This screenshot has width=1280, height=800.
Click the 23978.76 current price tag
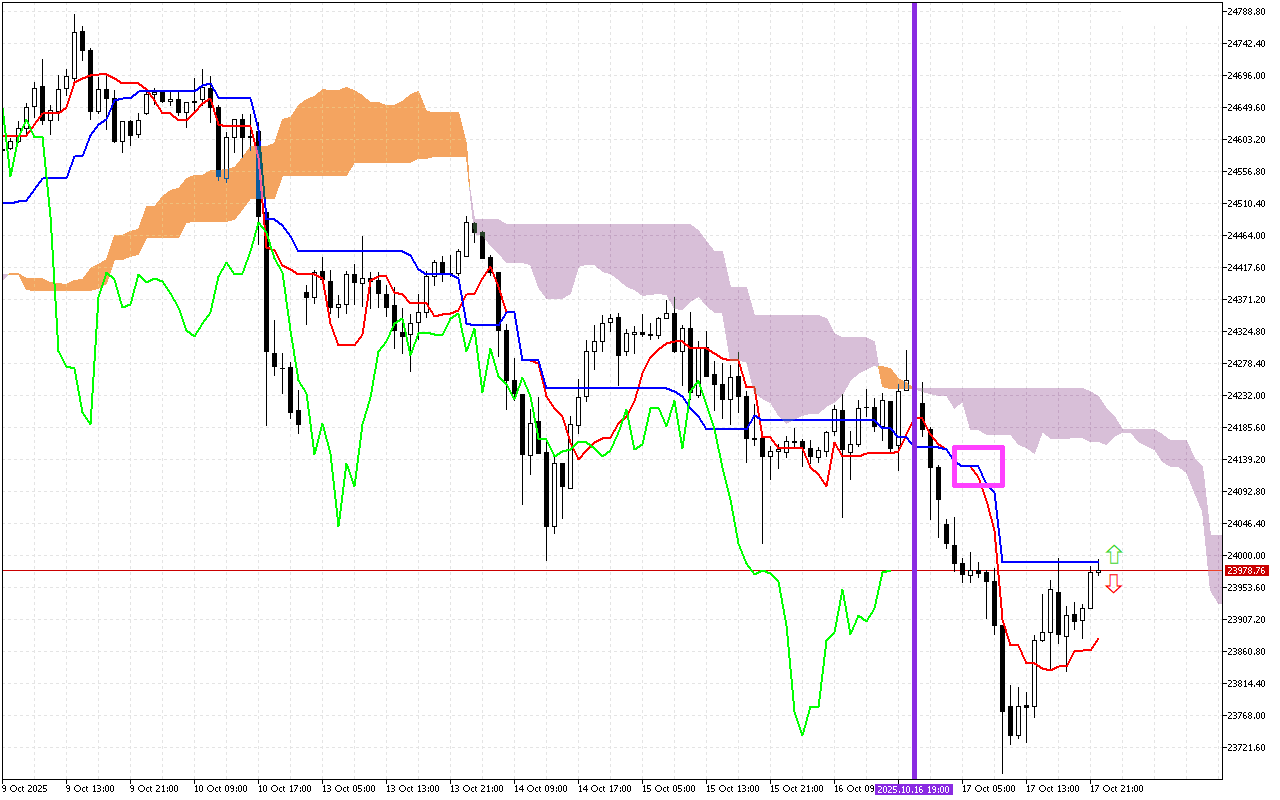pyautogui.click(x=1248, y=570)
